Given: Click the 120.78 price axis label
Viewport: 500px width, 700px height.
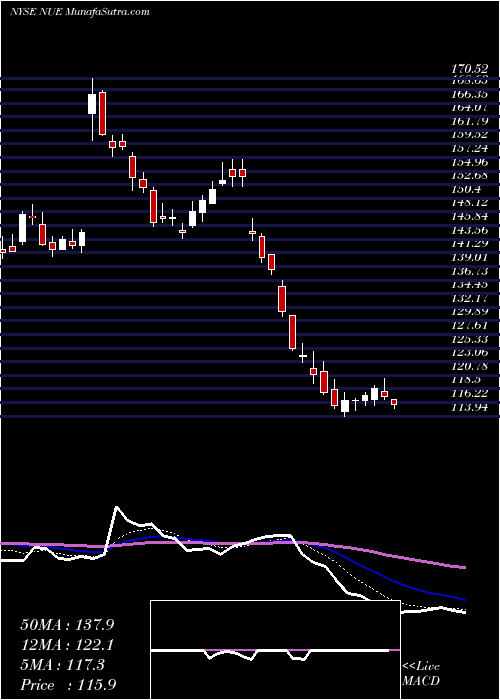Looking at the screenshot, I should 471,366.
